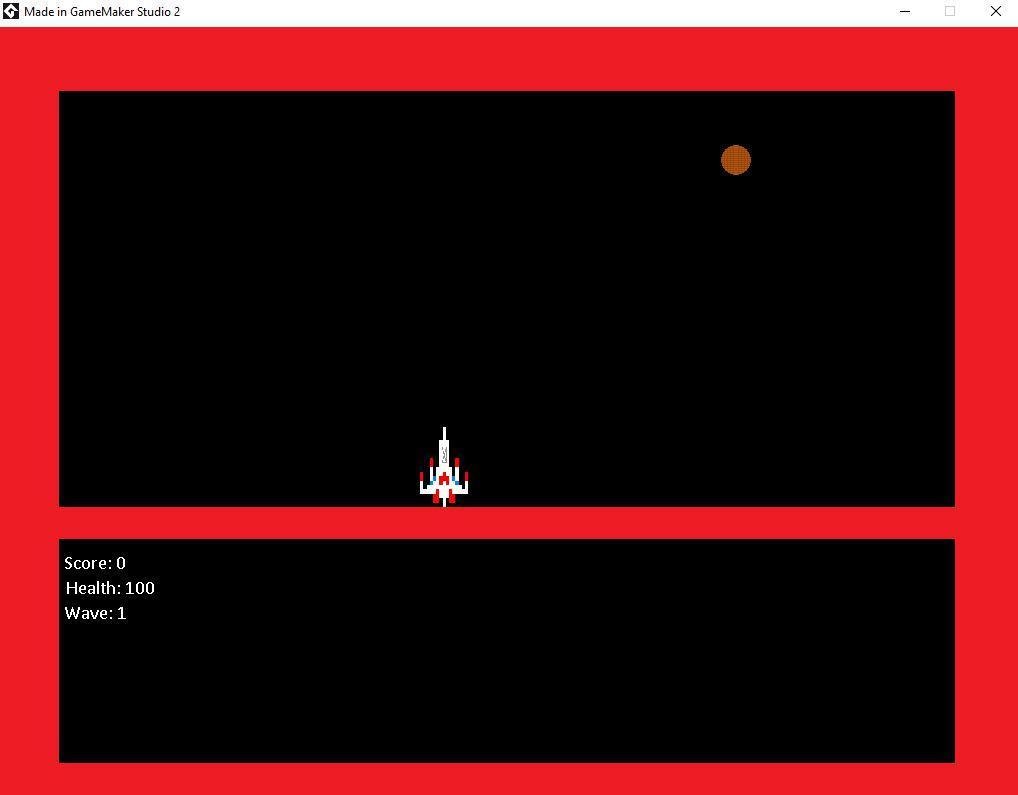Image resolution: width=1018 pixels, height=795 pixels.
Task: Click the red strip between the two black panels
Action: point(507,523)
